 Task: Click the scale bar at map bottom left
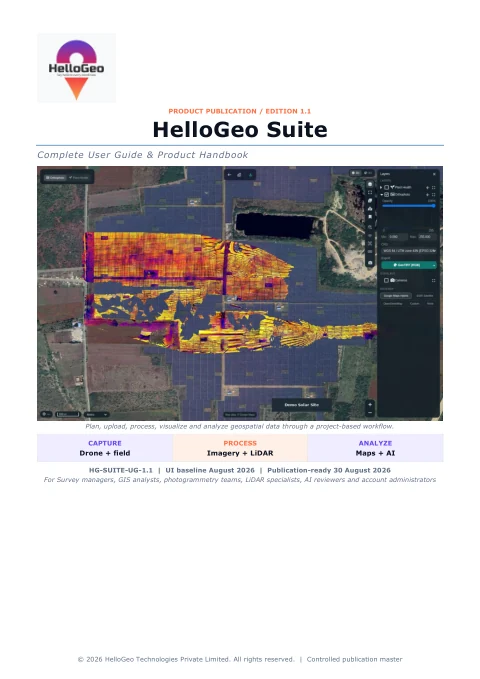[x=68, y=414]
